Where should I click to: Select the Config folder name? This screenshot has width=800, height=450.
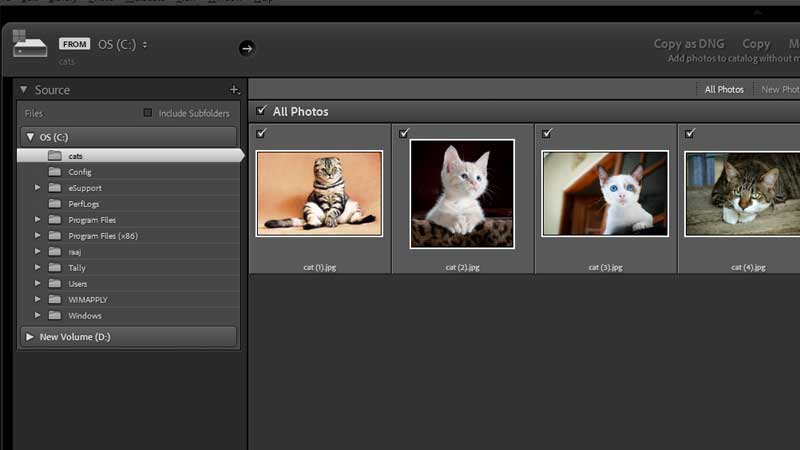(x=80, y=172)
